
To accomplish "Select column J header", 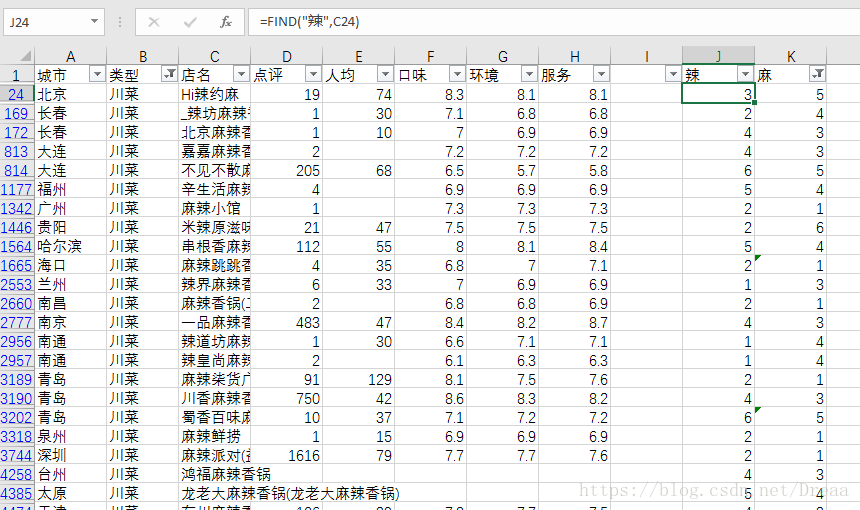I will point(718,56).
